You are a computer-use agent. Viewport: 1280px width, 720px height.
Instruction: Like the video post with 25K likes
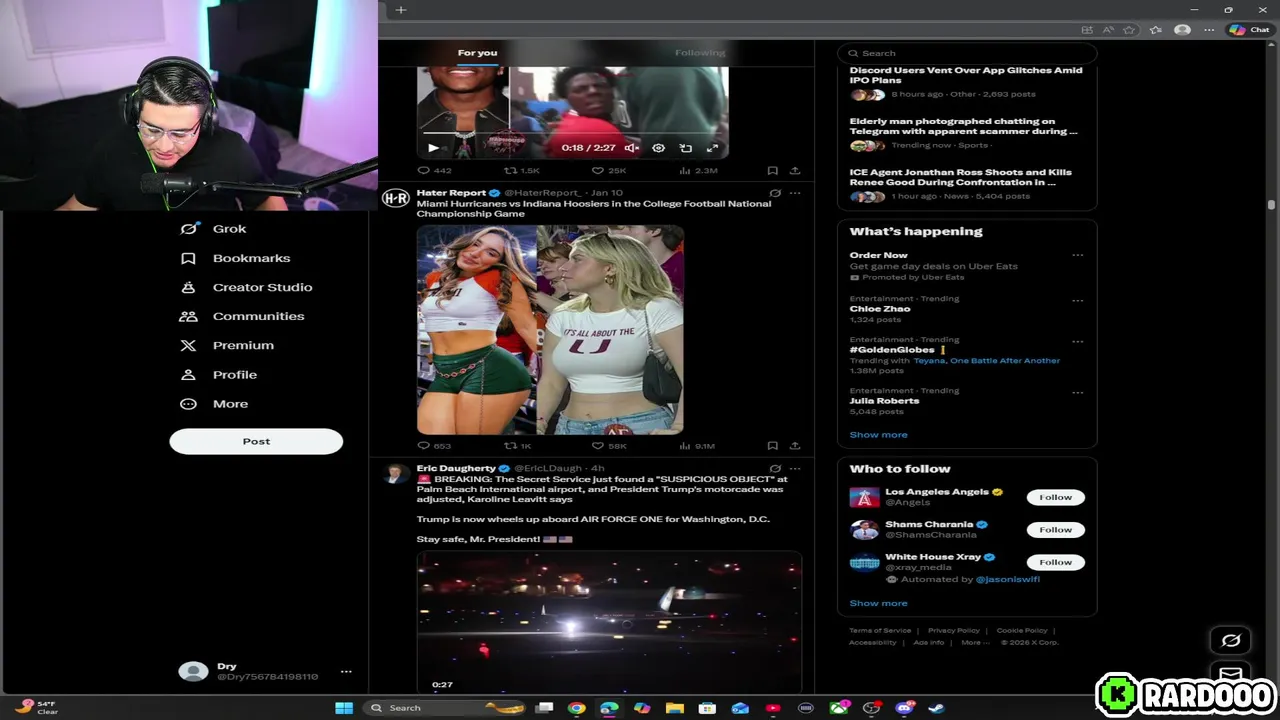click(609, 171)
